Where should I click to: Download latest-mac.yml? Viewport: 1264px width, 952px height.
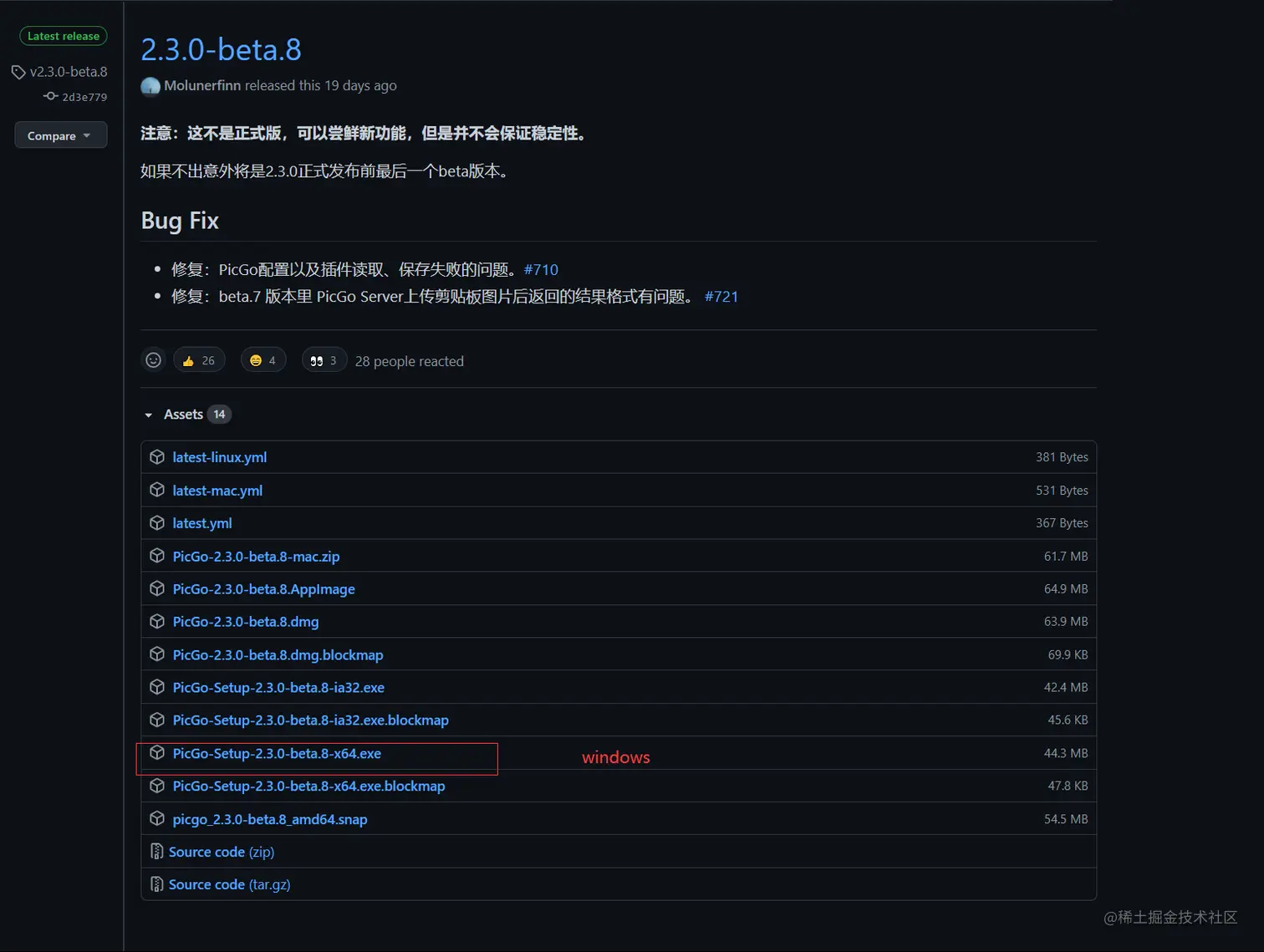(217, 491)
